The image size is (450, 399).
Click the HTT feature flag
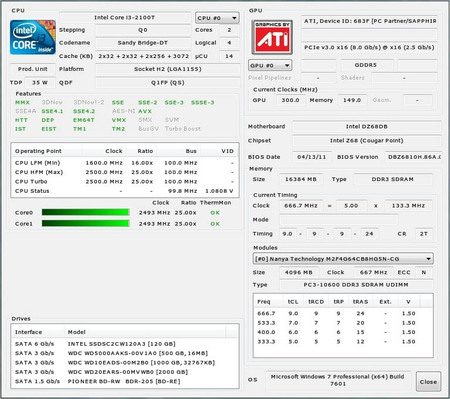coord(21,120)
